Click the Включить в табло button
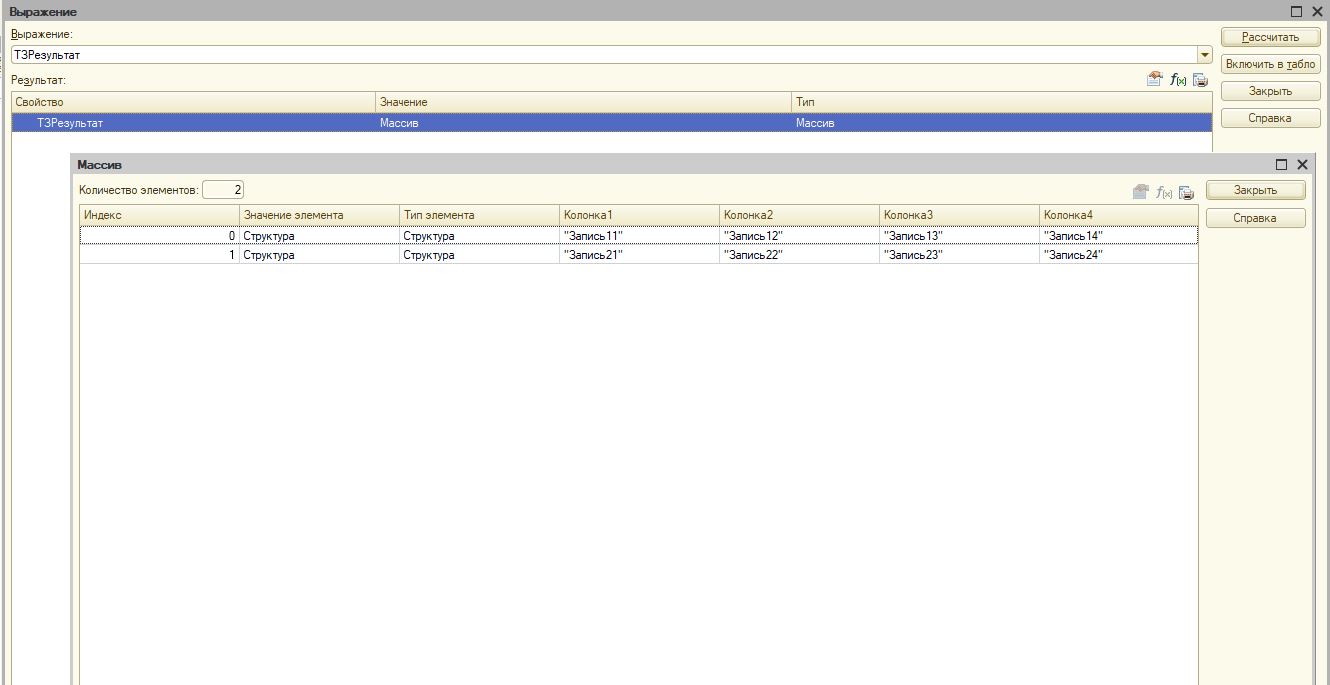The image size is (1330, 685). pyautogui.click(x=1270, y=64)
